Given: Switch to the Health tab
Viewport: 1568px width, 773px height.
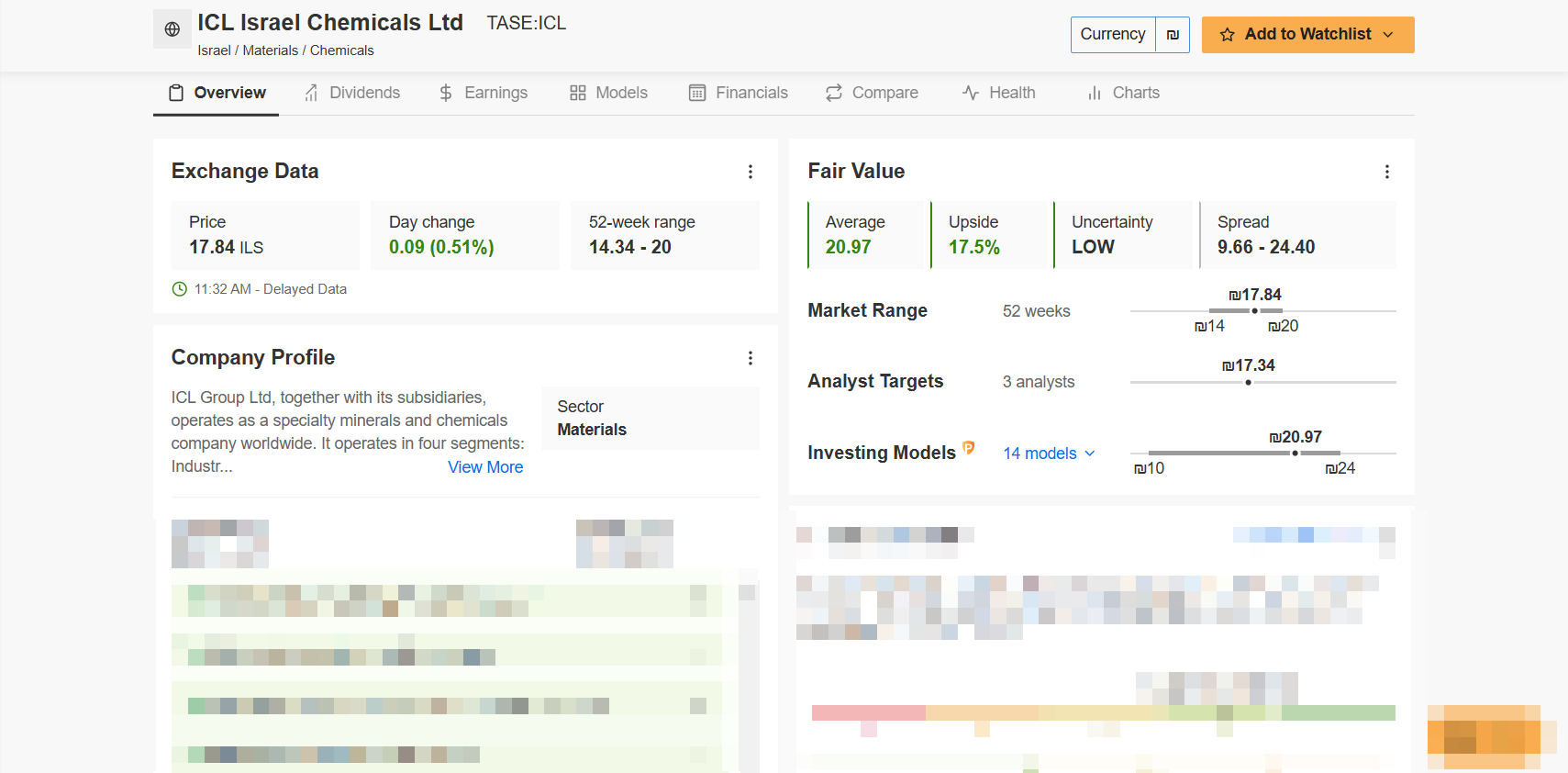Looking at the screenshot, I should (x=999, y=93).
